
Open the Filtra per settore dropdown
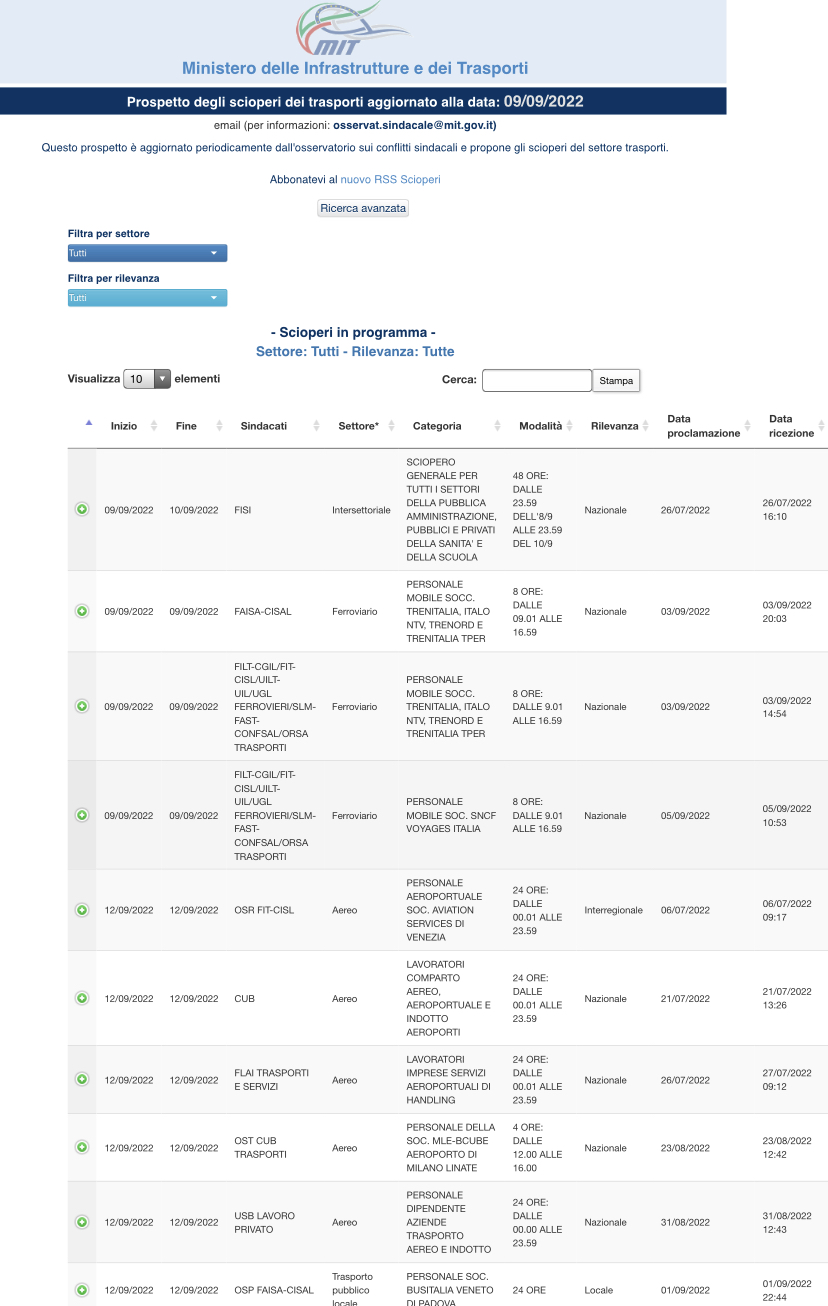(x=147, y=253)
